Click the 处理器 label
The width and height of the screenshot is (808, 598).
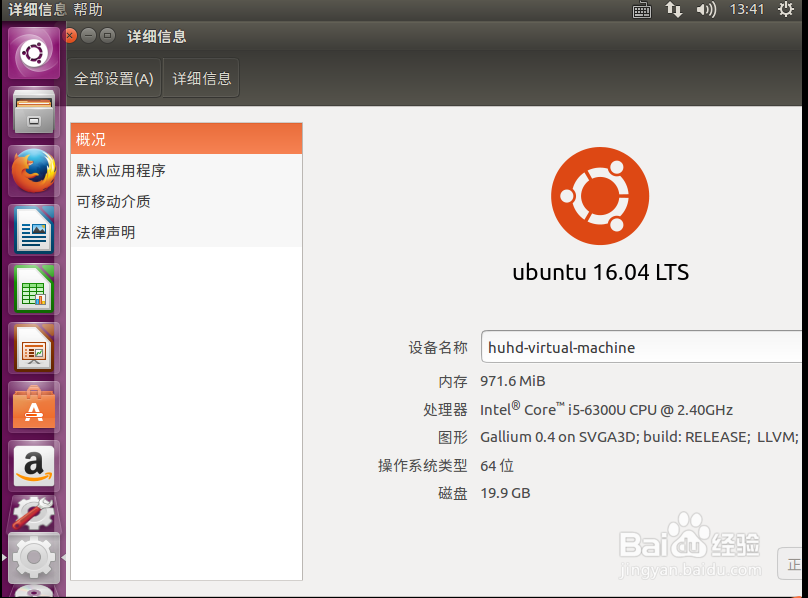445,410
